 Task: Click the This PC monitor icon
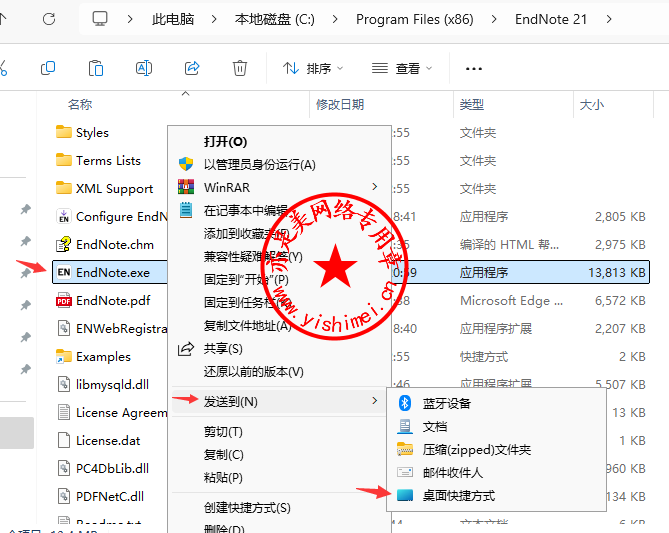click(x=100, y=19)
